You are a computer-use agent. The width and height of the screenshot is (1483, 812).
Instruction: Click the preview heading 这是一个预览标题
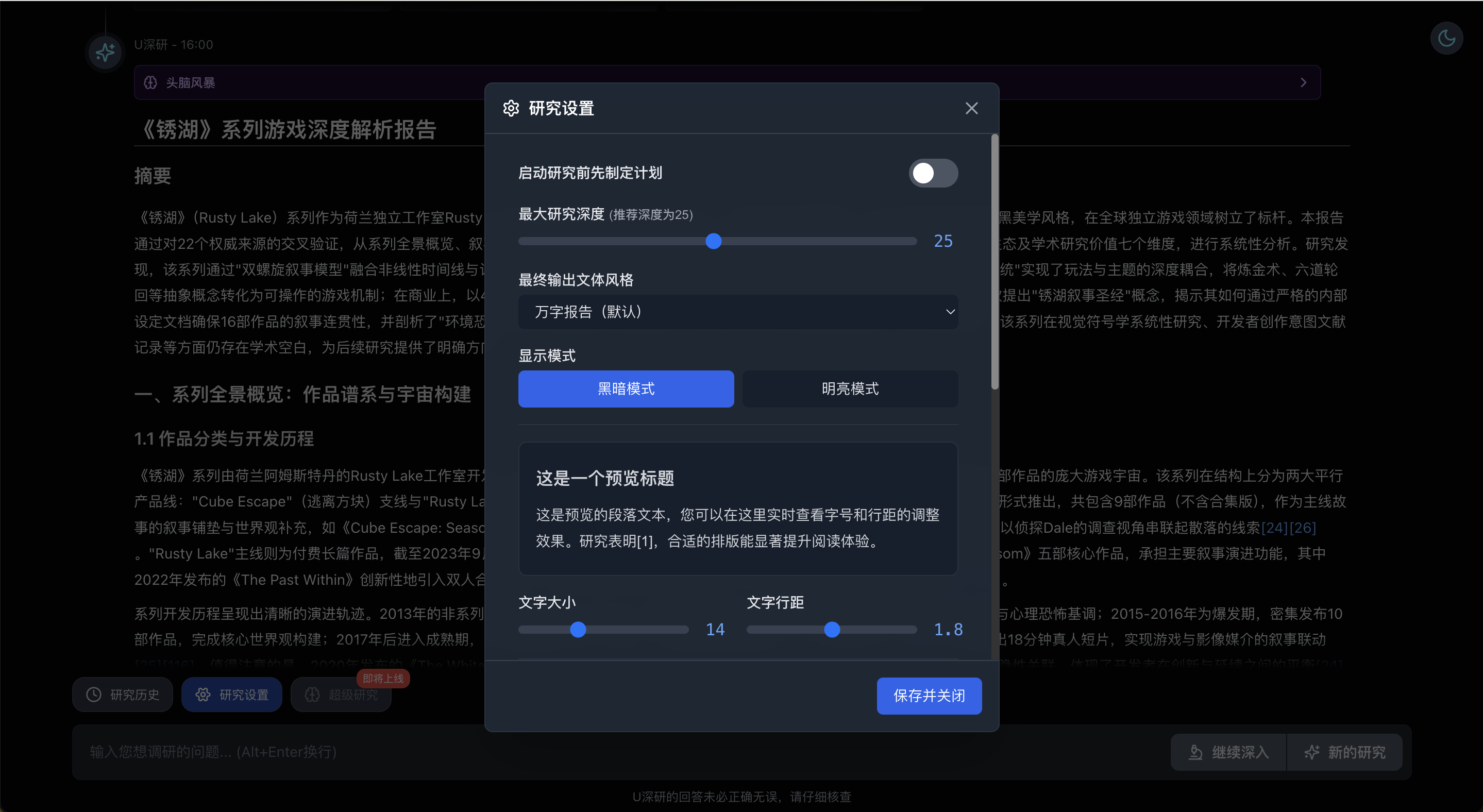tap(604, 478)
